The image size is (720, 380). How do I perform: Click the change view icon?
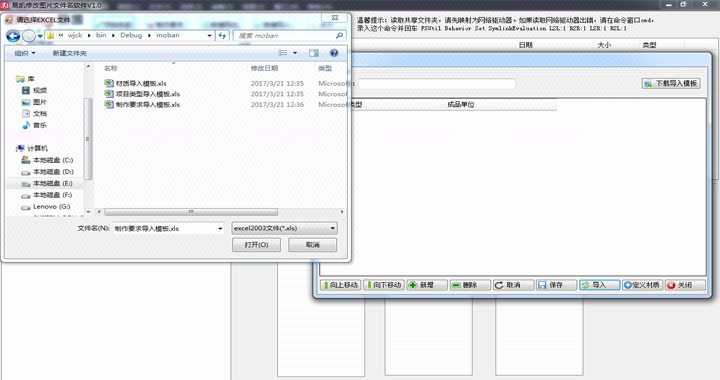tap(283, 53)
